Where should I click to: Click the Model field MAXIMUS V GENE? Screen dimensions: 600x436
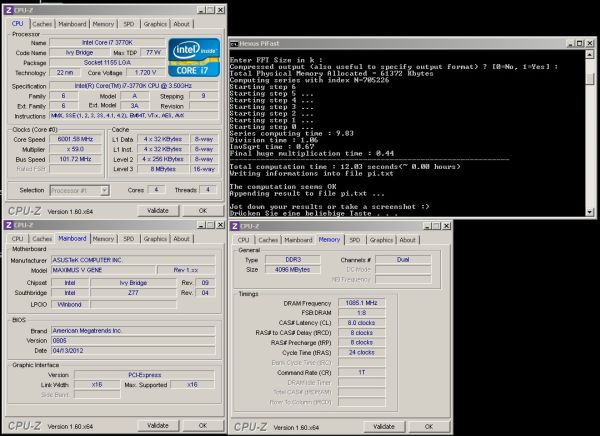point(103,270)
